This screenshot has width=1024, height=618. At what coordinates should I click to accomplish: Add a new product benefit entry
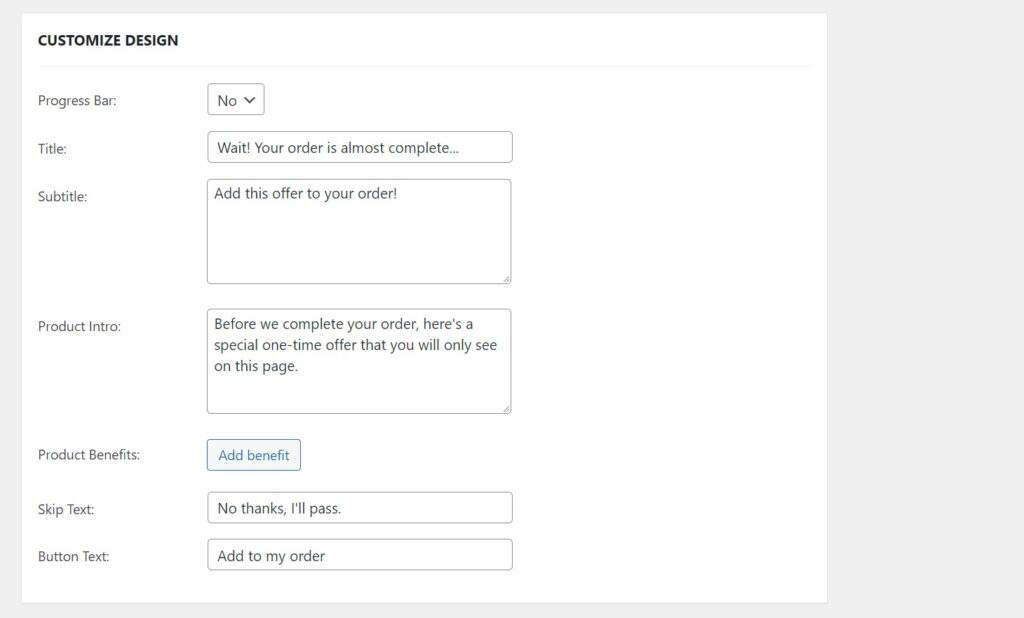pos(253,455)
